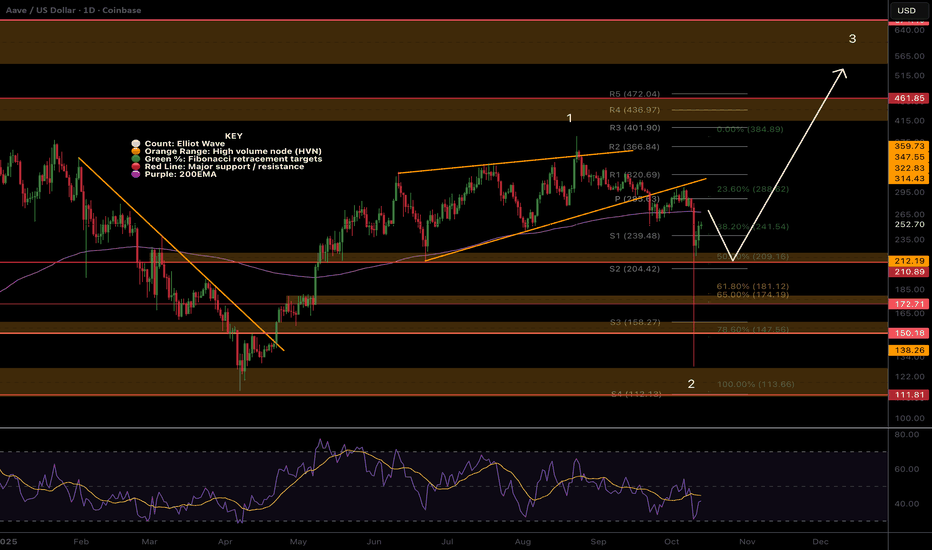The width and height of the screenshot is (932, 550).
Task: Click the green Fibonacci dot in key
Action: coord(136,160)
